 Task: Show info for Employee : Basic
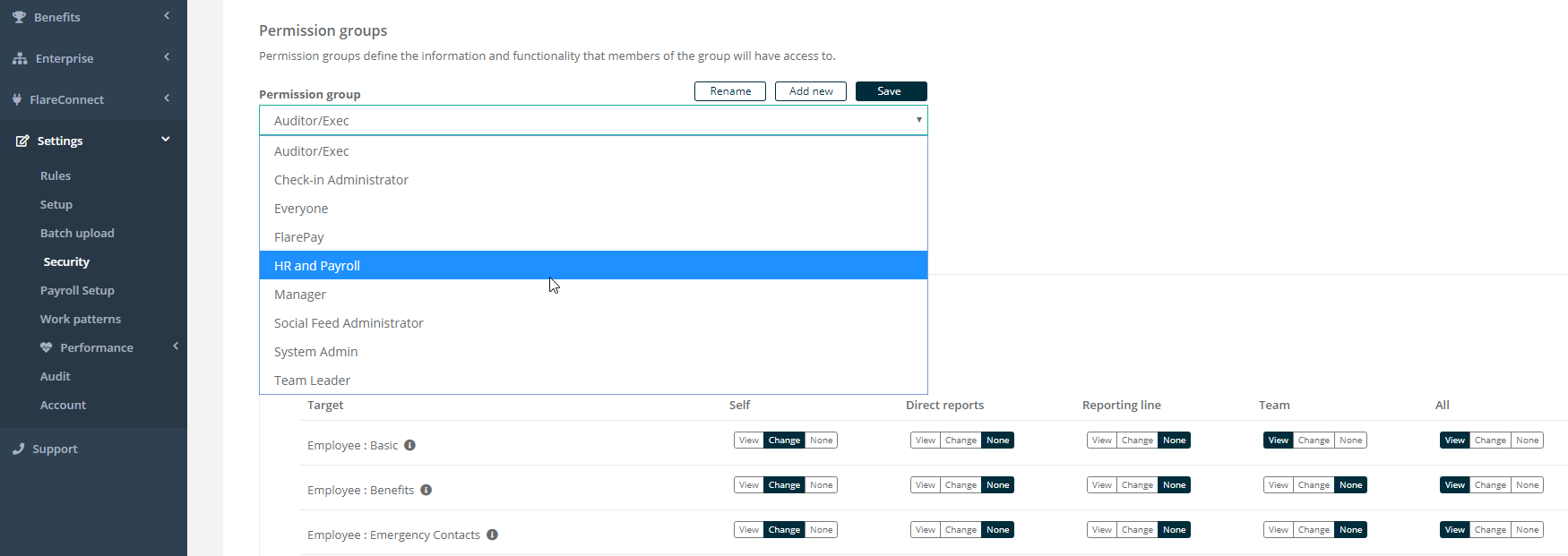tap(409, 445)
